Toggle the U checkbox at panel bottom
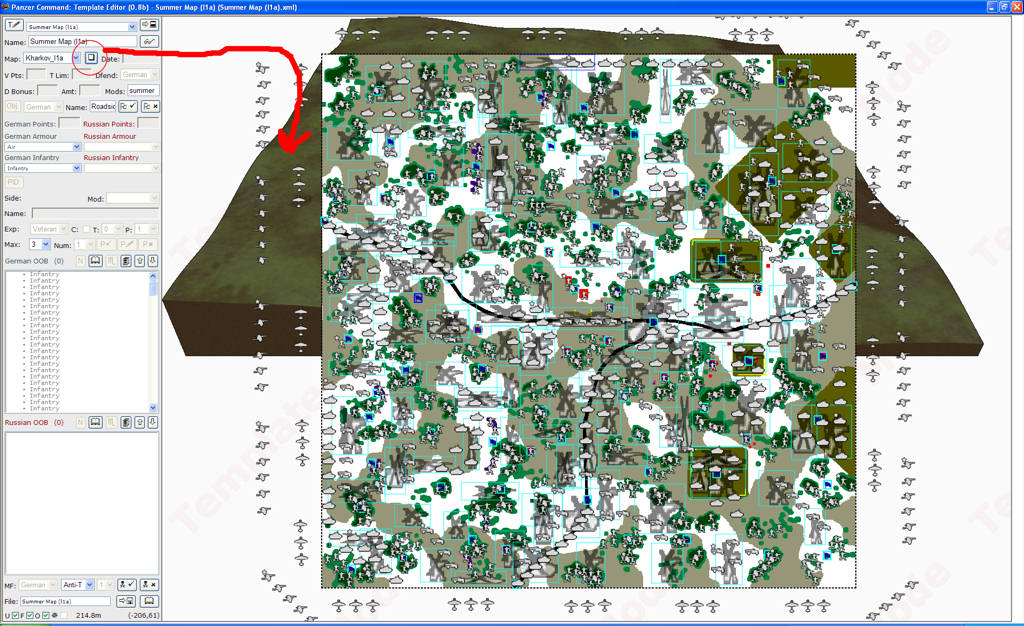This screenshot has width=1024, height=626. point(16,616)
